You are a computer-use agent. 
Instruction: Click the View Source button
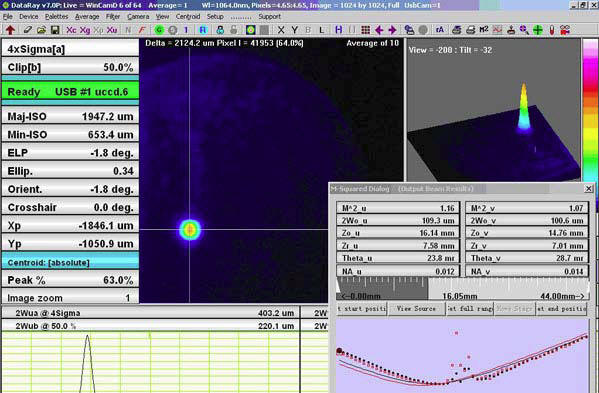coord(416,309)
